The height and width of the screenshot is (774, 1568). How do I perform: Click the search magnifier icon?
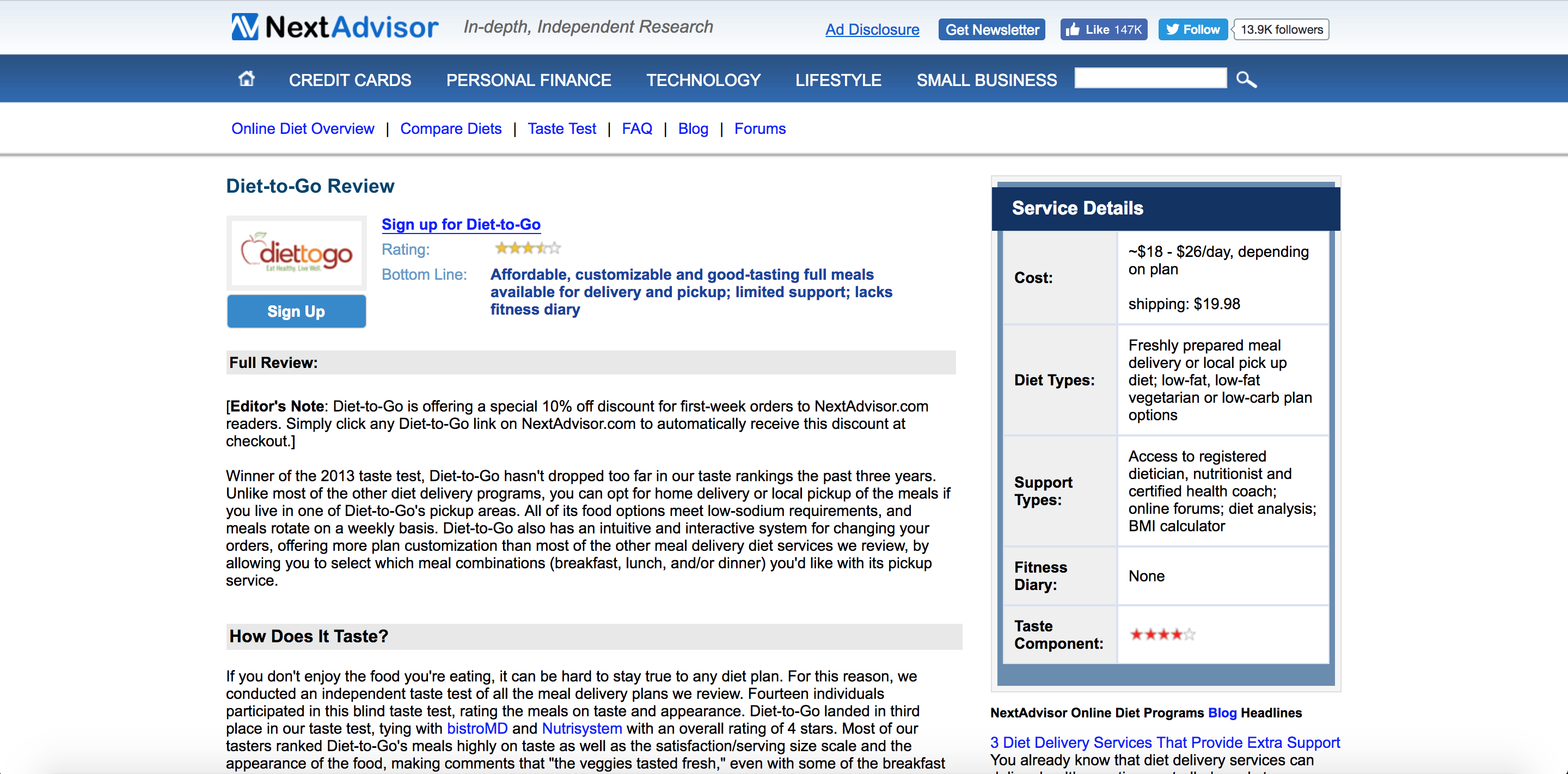click(x=1246, y=79)
